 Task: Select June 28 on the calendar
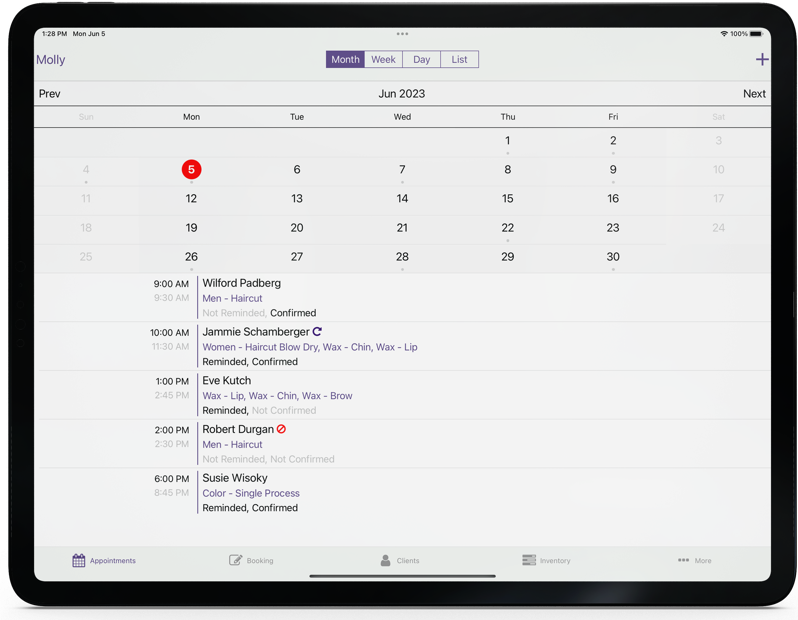tap(402, 257)
